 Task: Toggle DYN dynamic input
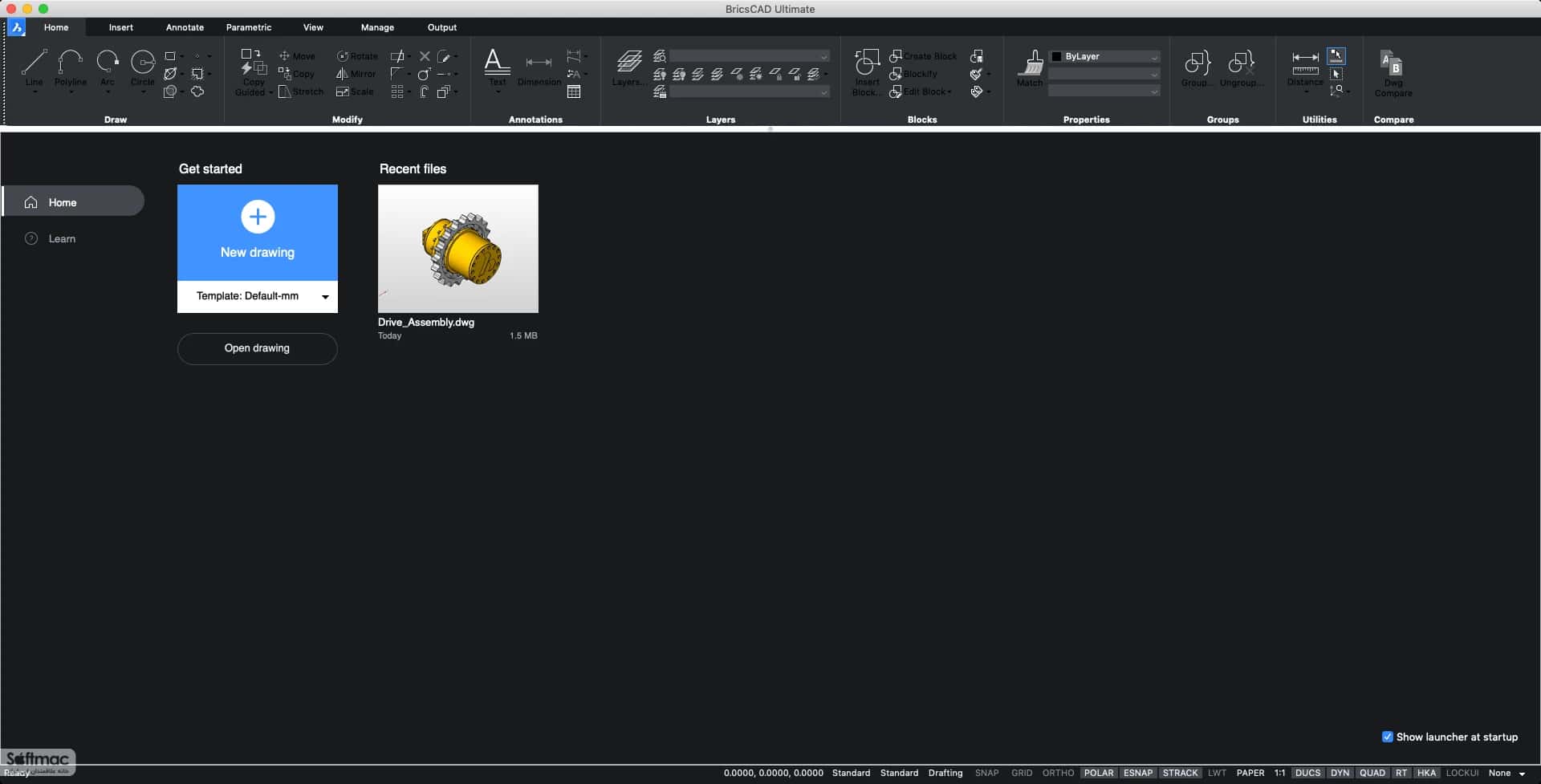pos(1340,773)
